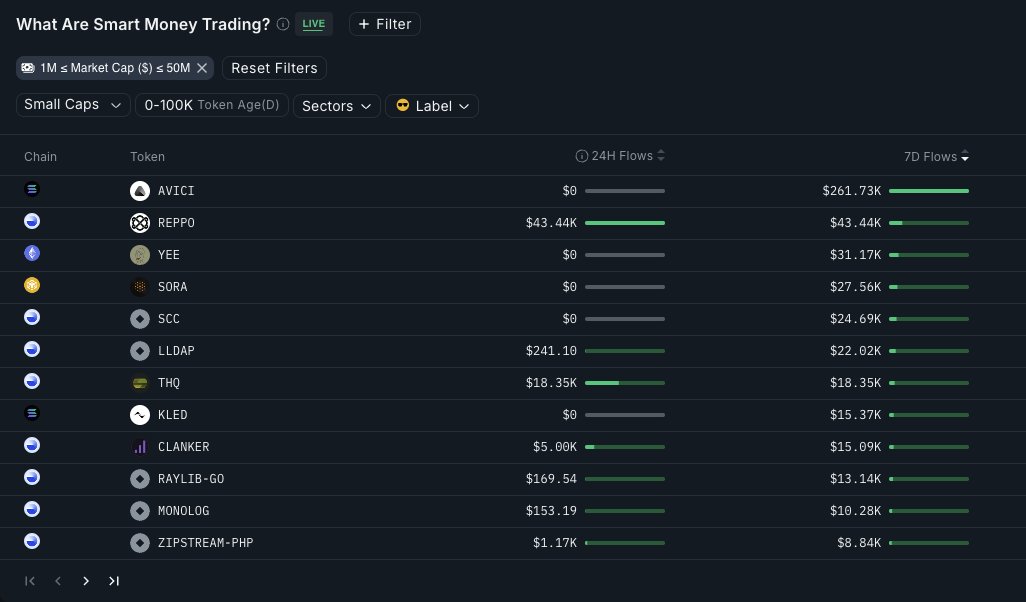Click the REPPO token logo
The width and height of the screenshot is (1026, 602).
140,223
